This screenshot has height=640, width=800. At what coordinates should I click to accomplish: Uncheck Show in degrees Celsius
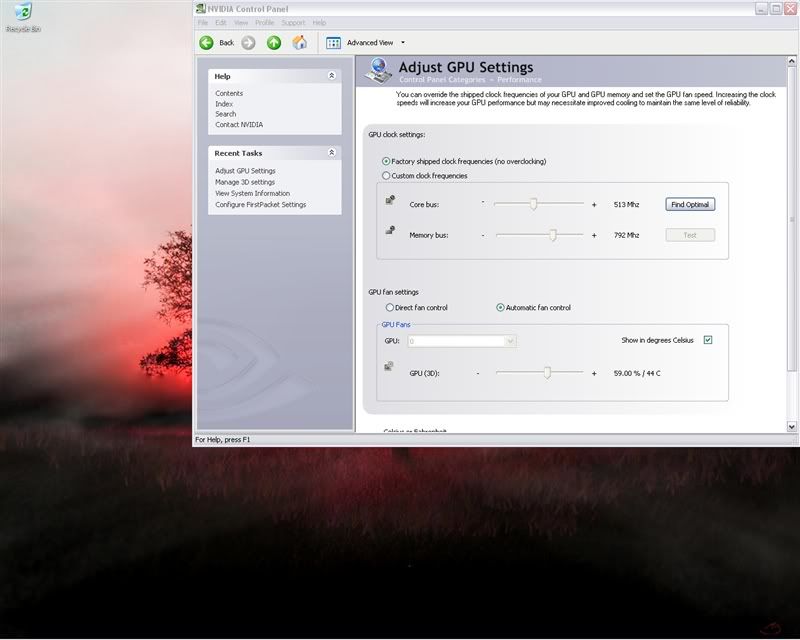(x=707, y=340)
